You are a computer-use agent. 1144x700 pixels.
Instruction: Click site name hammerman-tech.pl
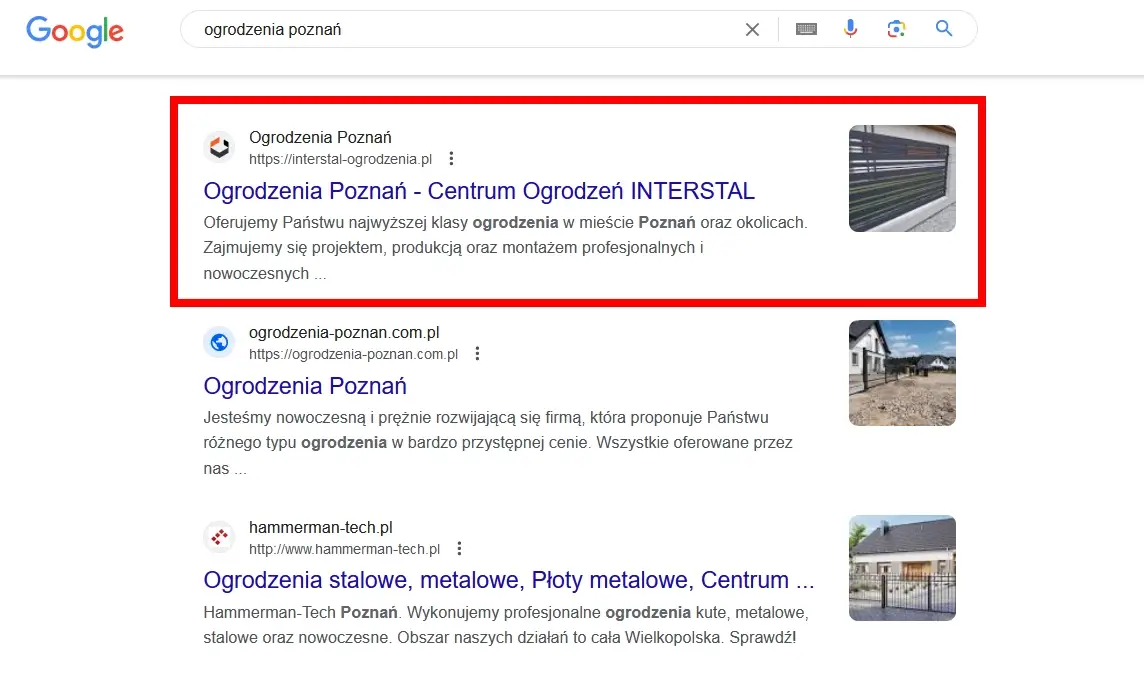321,527
